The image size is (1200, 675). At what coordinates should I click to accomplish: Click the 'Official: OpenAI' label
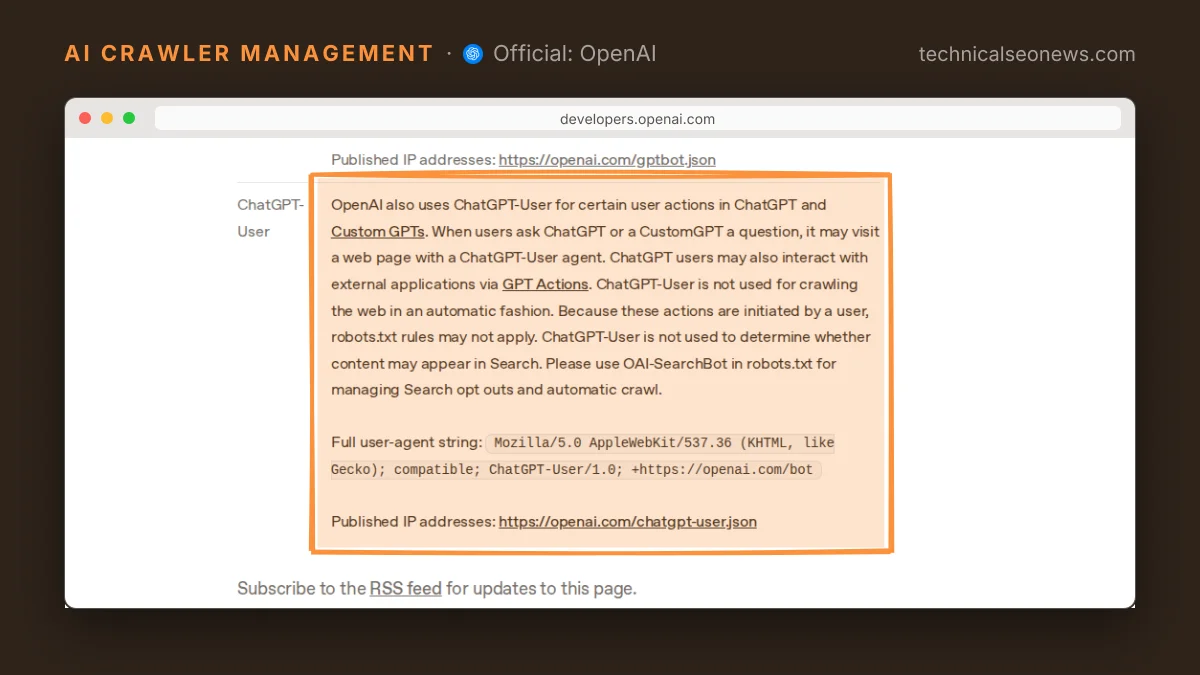[x=575, y=54]
